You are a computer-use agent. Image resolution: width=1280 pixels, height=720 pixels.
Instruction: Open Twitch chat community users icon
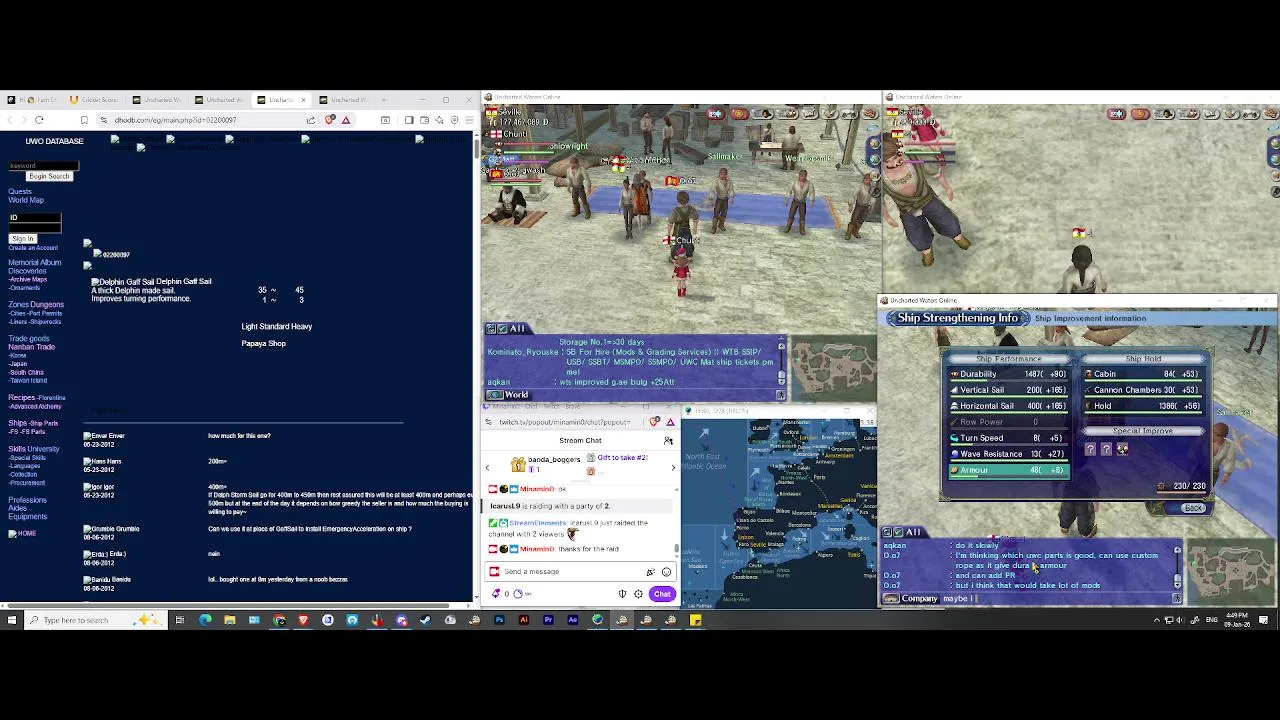click(x=668, y=441)
